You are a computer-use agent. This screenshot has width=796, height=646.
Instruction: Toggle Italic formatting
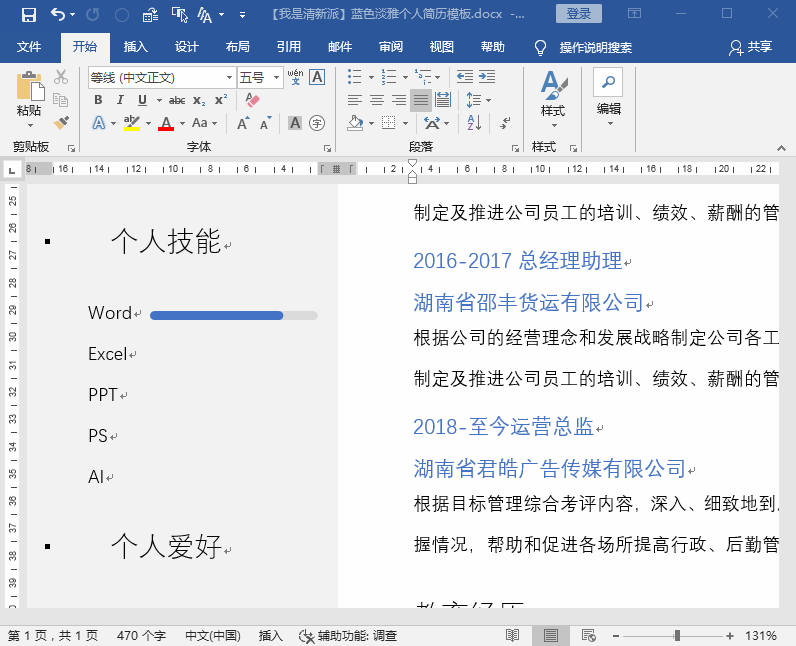point(120,100)
